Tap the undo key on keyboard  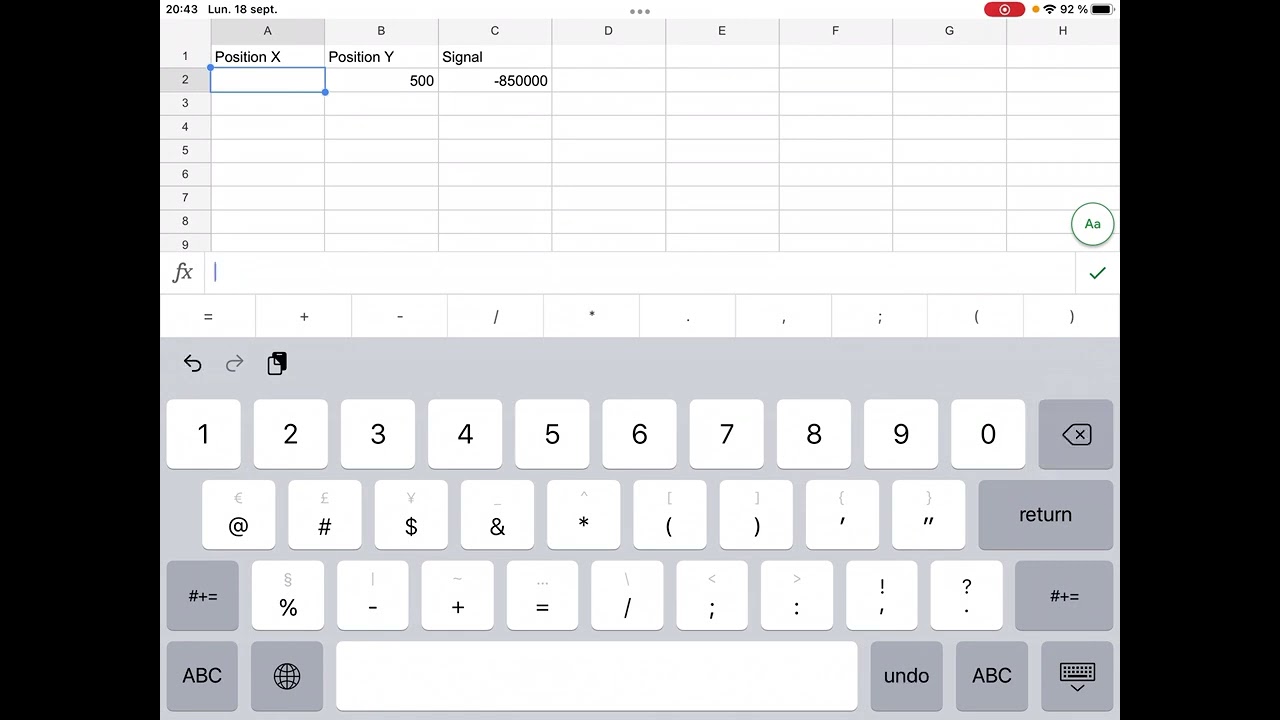906,676
